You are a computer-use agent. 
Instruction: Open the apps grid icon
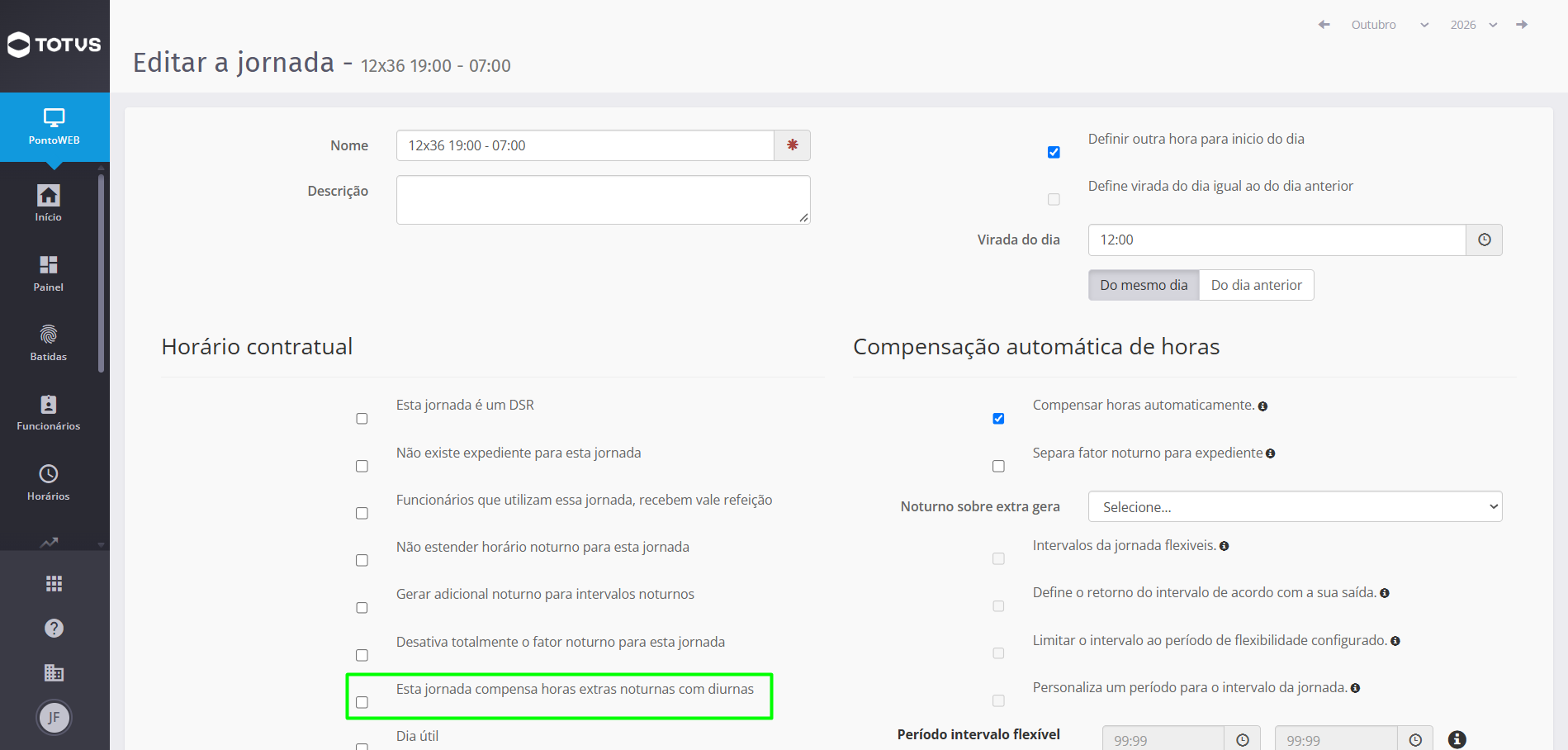[54, 584]
